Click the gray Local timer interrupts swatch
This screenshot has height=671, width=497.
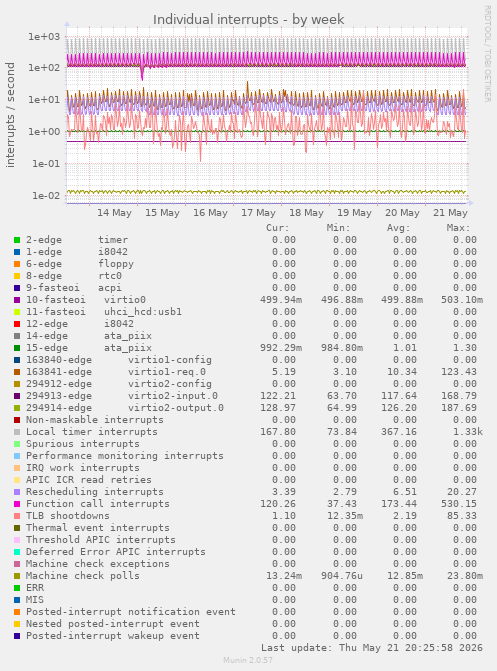(17, 432)
